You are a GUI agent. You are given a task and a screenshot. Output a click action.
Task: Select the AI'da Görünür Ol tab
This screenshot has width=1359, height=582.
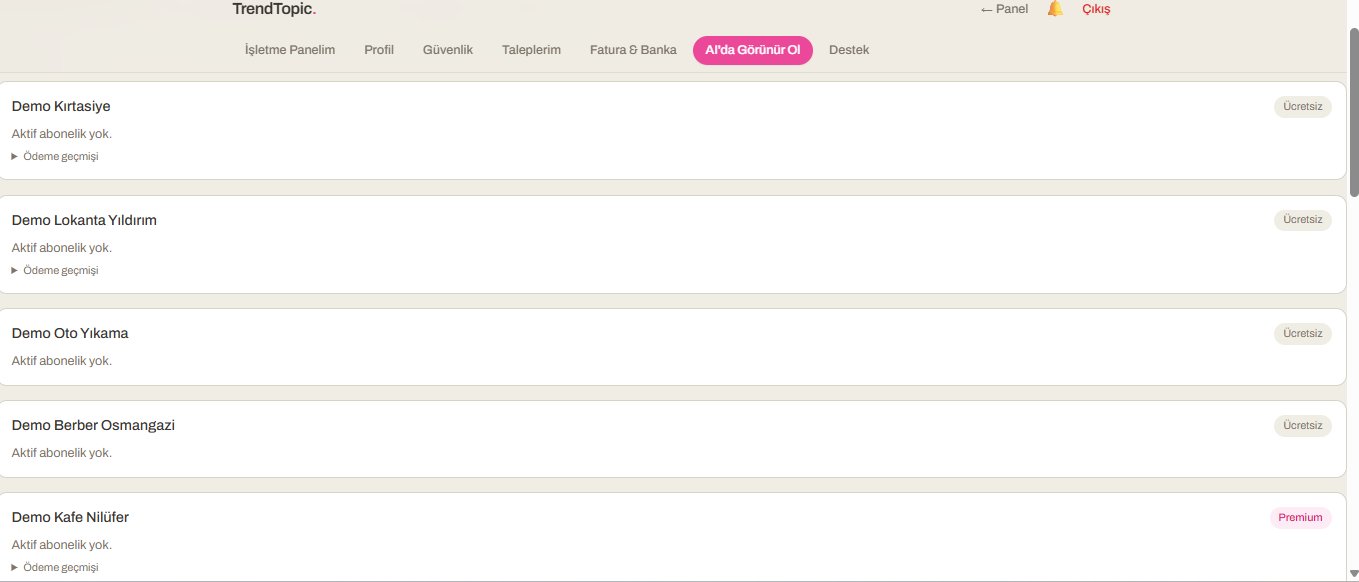[753, 50]
